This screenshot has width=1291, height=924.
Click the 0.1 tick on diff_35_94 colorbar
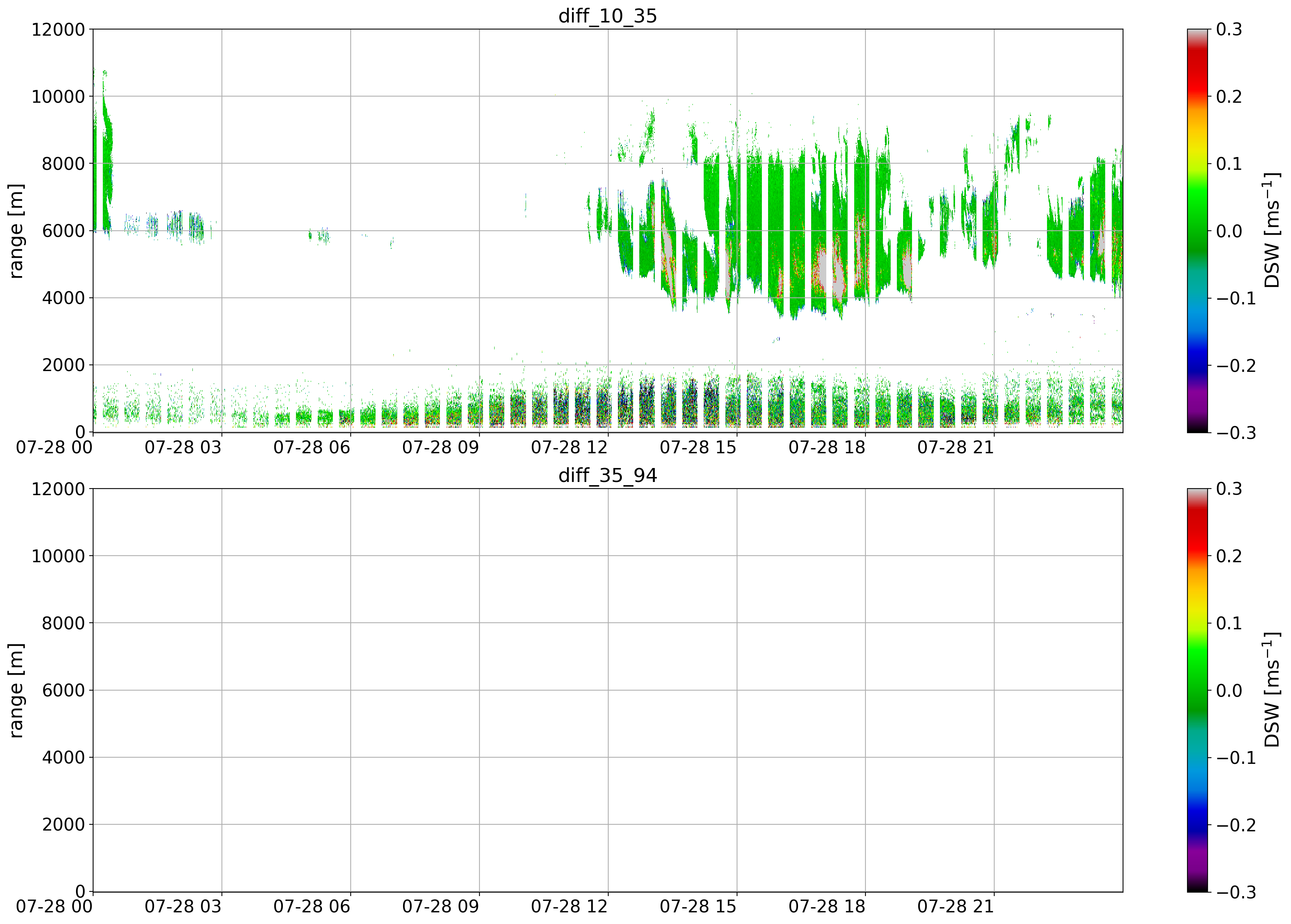[x=1230, y=623]
